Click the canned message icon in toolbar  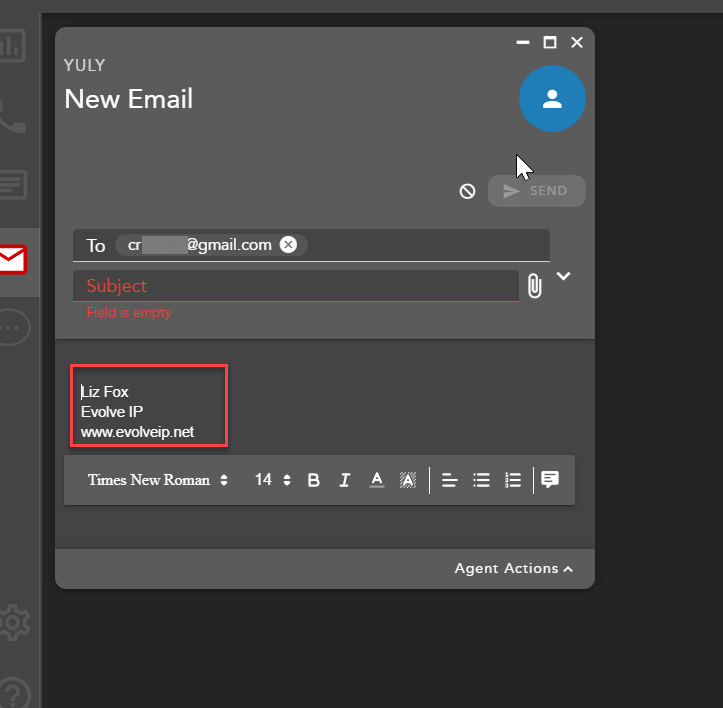[x=549, y=480]
